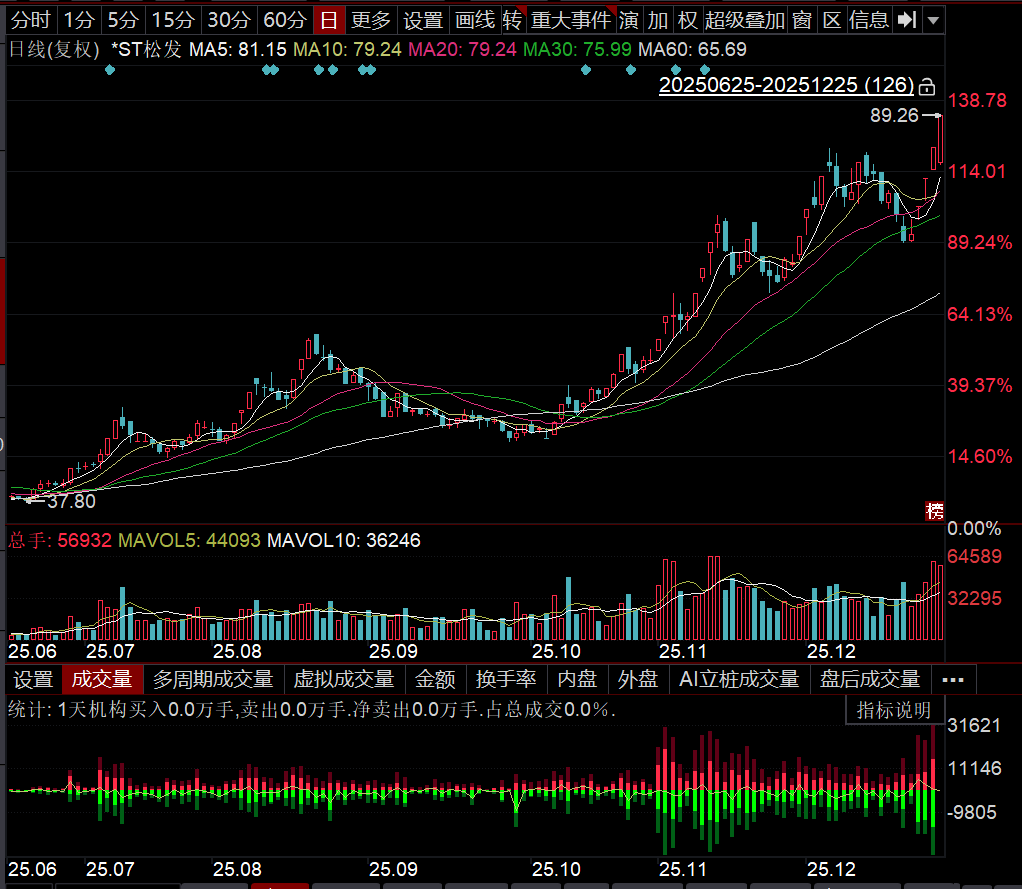1022x889 pixels.
Task: Click the 加 add overlay button
Action: pyautogui.click(x=658, y=20)
